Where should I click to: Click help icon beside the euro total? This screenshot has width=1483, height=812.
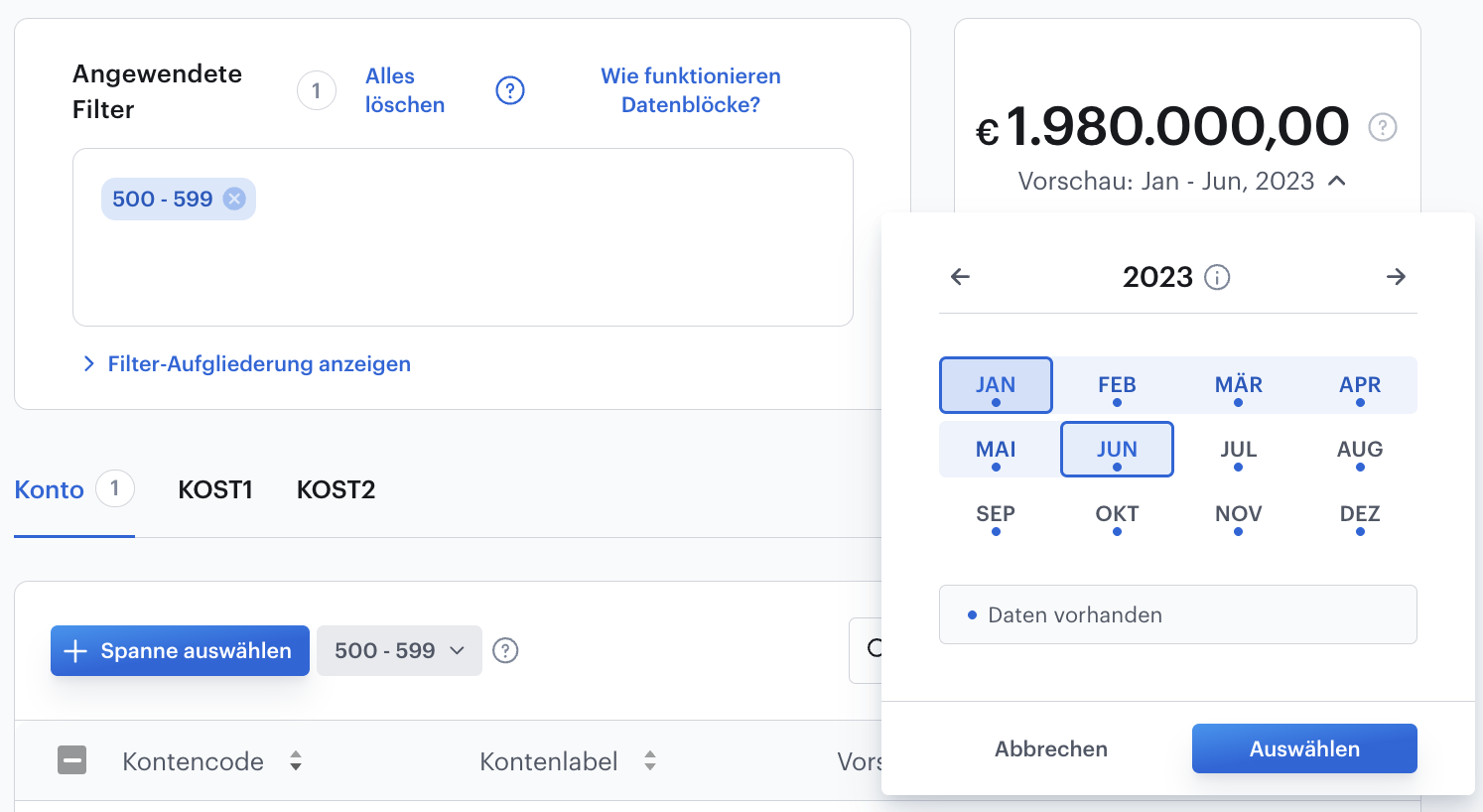[1383, 127]
